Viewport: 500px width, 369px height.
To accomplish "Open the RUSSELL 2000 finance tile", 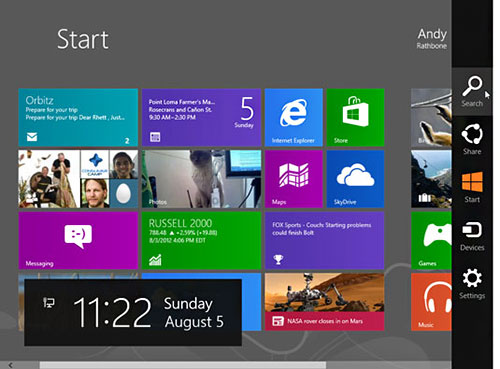I will (201, 240).
